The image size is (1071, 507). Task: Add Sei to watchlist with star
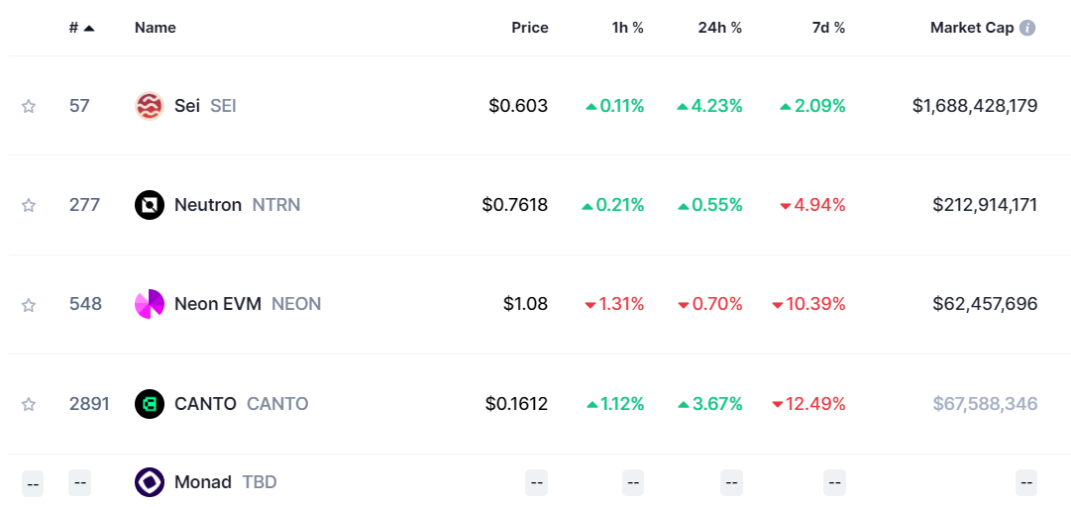[x=28, y=106]
